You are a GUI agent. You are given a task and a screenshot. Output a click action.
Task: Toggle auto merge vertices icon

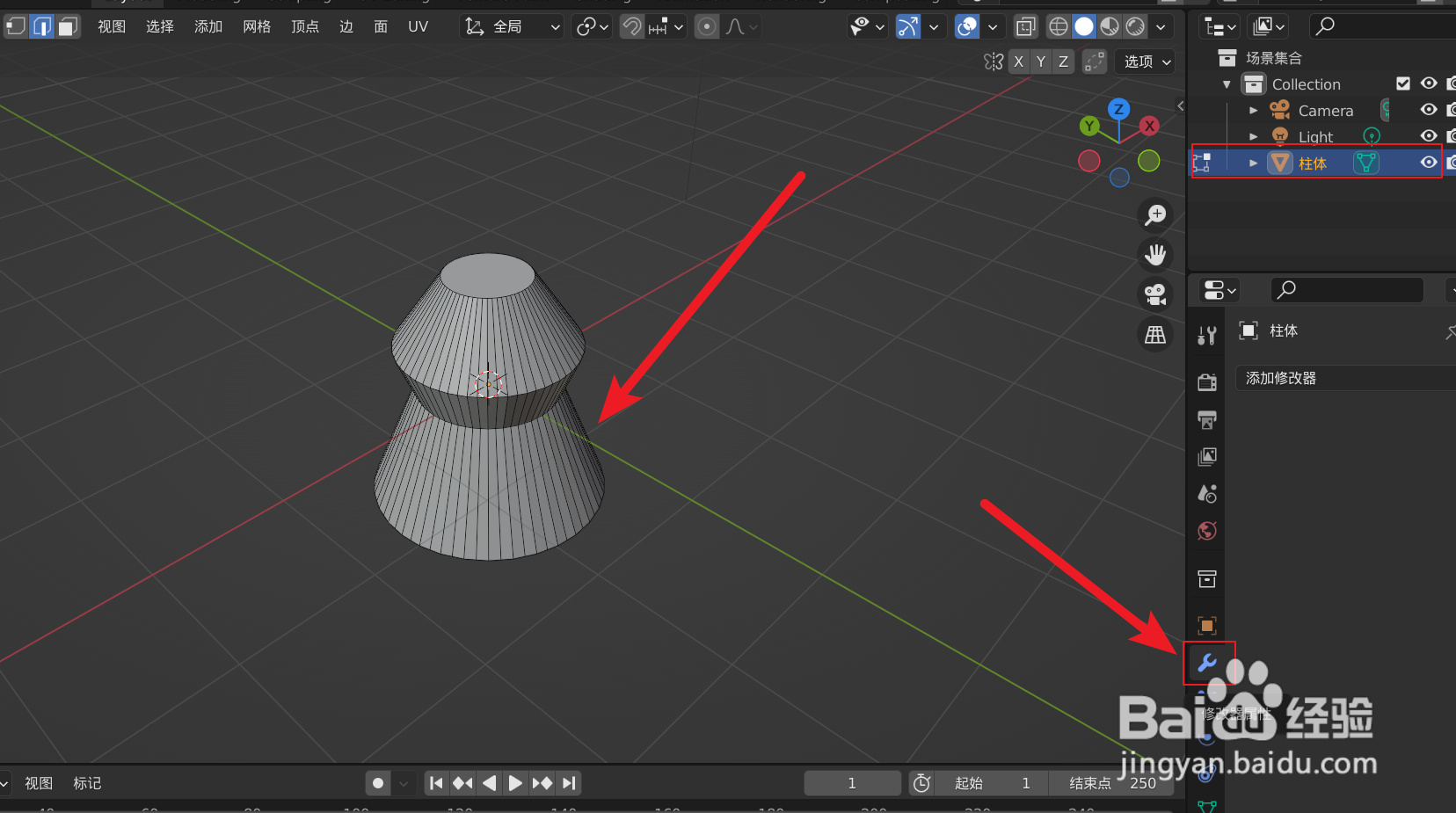point(1094,62)
